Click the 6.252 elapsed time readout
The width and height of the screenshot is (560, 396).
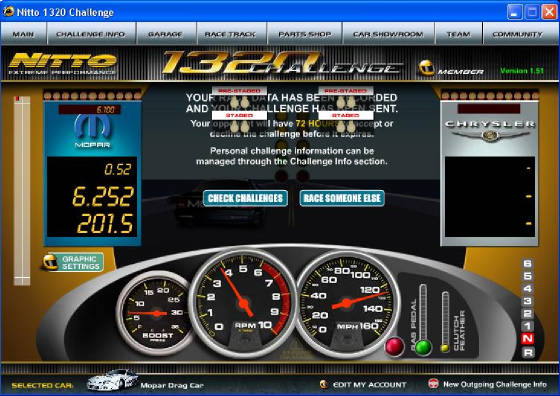[x=103, y=196]
